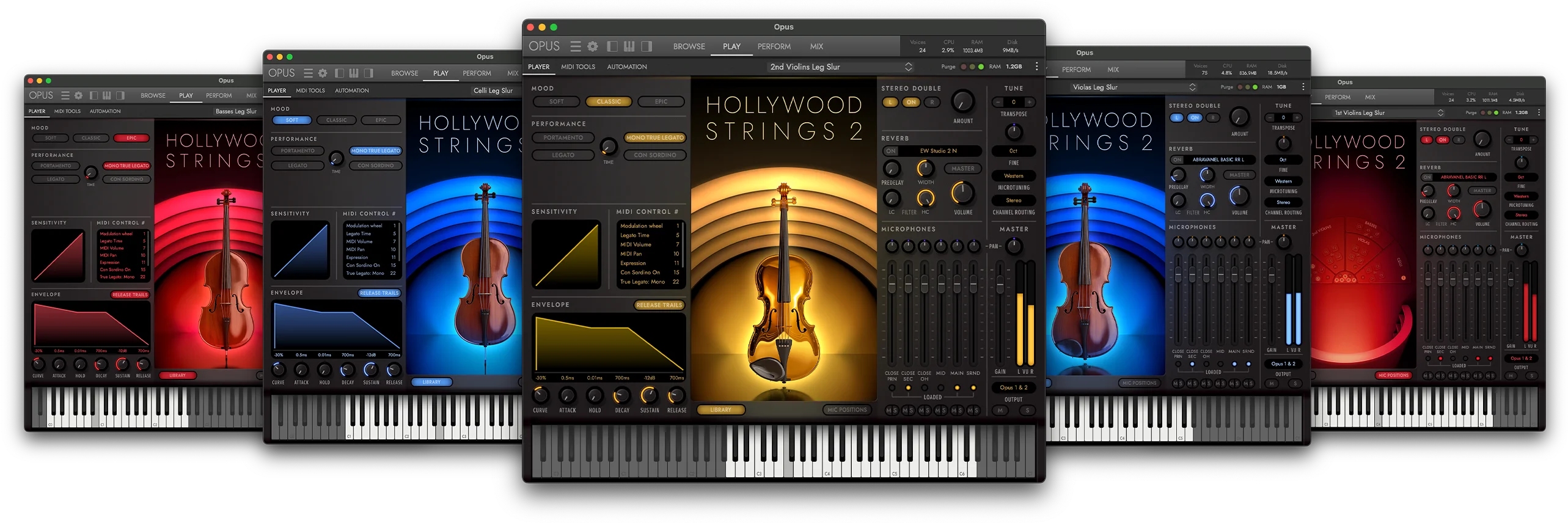
Task: Move the master Gain fader in center window
Action: coord(1000,283)
